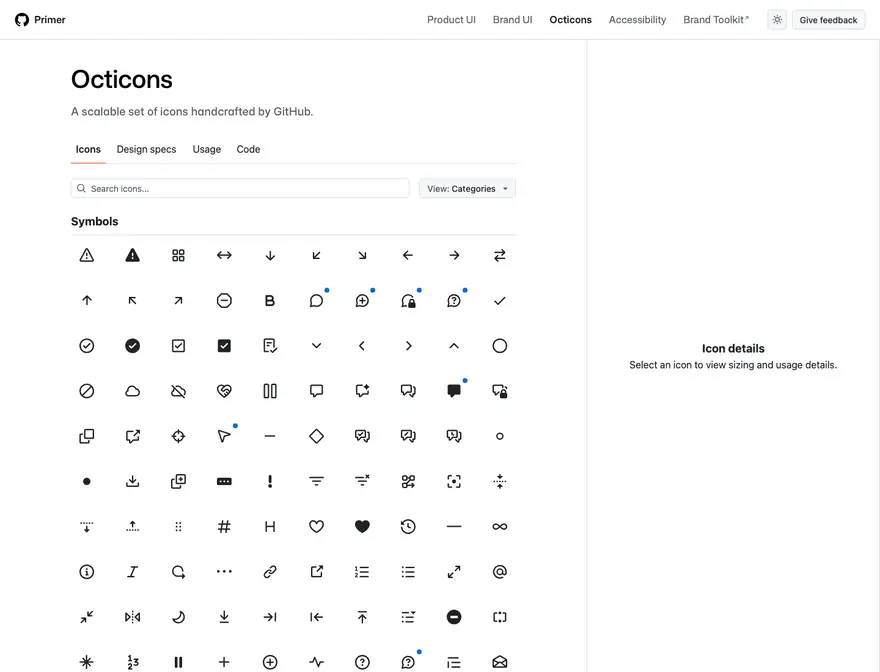Focus the Search icons input field
The height and width of the screenshot is (672, 880).
point(240,189)
